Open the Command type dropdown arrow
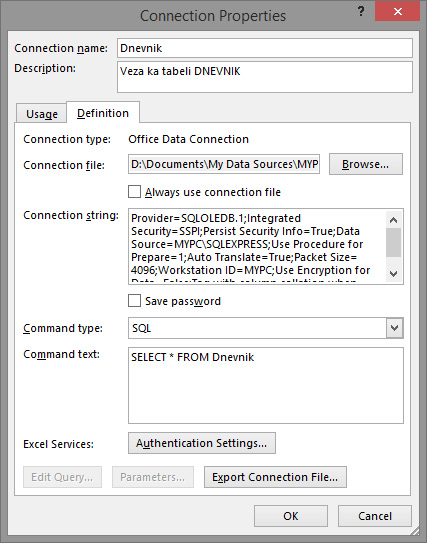This screenshot has width=427, height=543. [394, 328]
